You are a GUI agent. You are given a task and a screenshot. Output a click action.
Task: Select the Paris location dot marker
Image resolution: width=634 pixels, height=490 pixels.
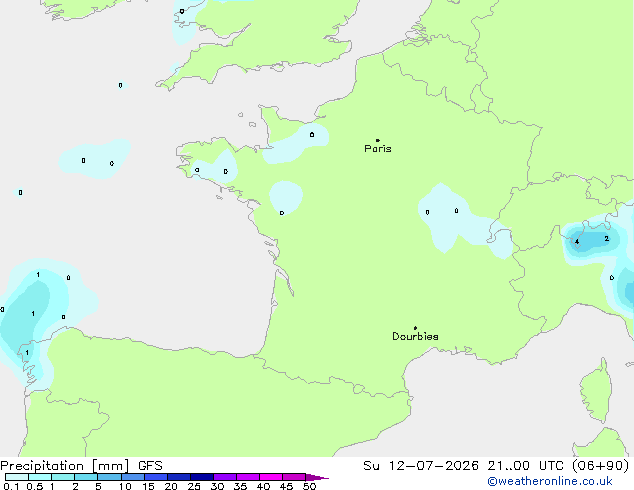(x=378, y=140)
